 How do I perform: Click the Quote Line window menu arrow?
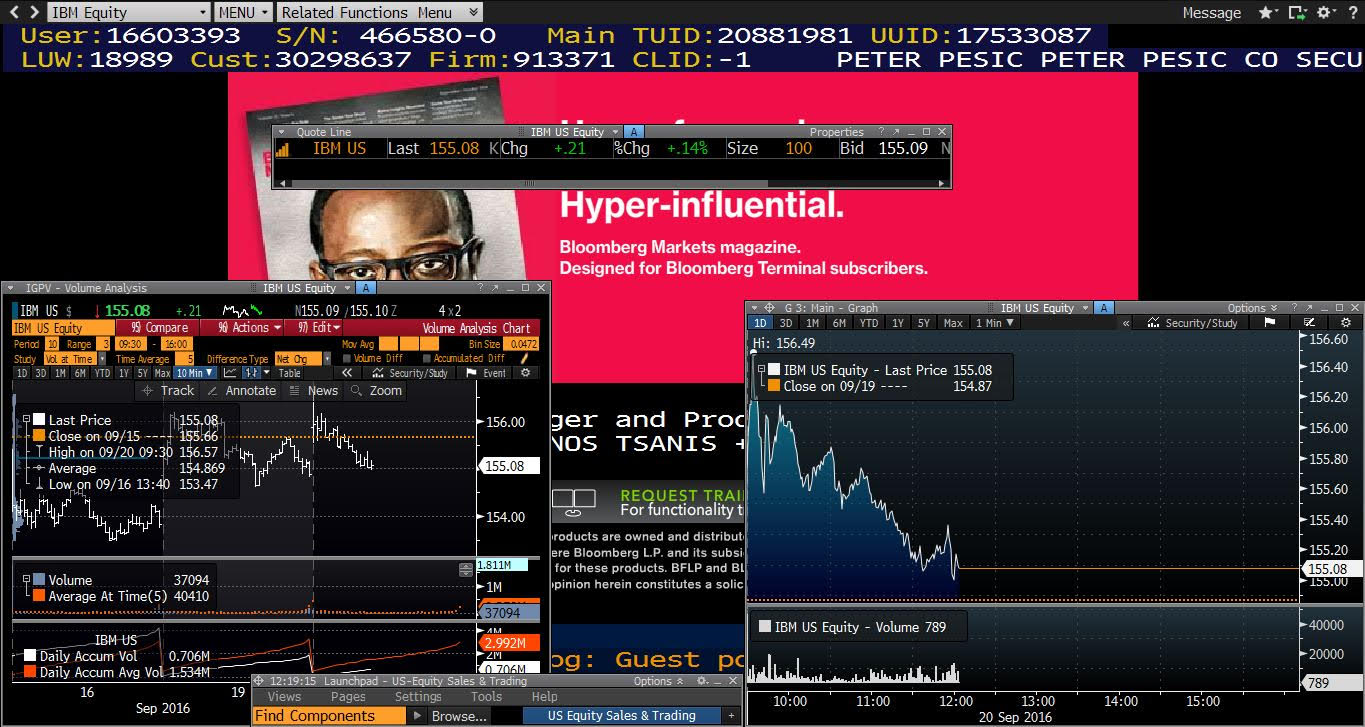[282, 132]
